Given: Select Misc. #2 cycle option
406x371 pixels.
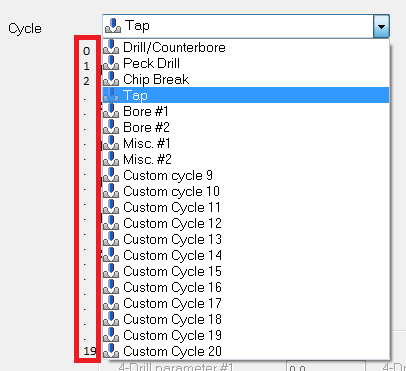Looking at the screenshot, I should coord(246,159).
